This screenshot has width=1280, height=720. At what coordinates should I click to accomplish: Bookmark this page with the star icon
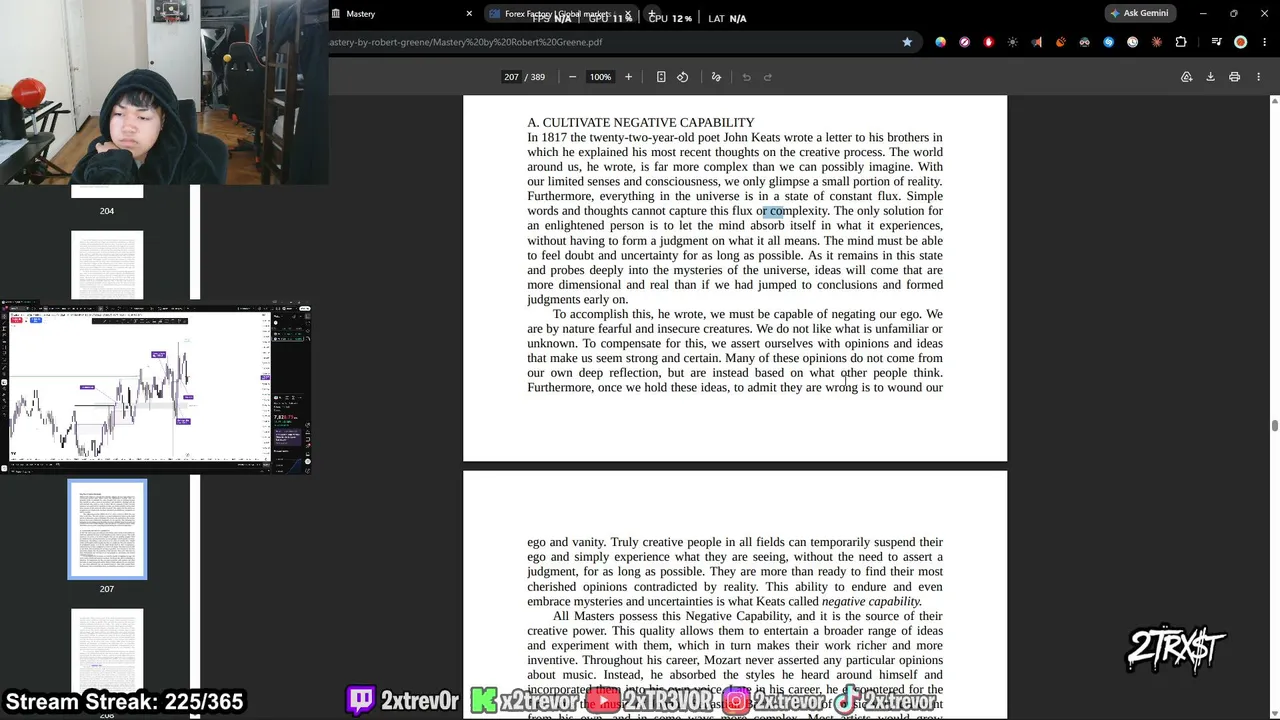tap(907, 42)
